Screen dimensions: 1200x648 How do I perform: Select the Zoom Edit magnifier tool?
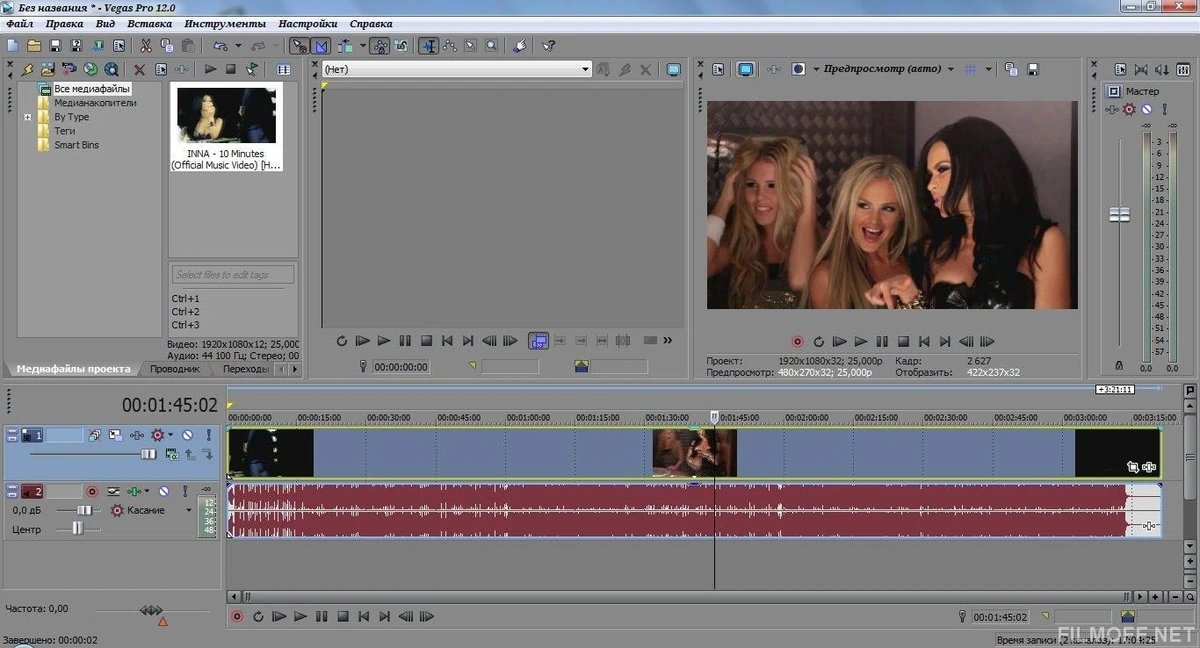click(x=491, y=45)
